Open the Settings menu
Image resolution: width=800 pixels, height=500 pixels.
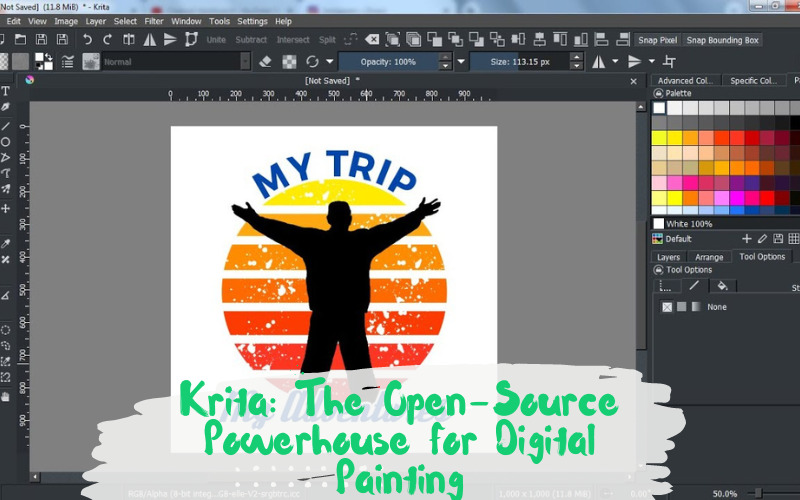[252, 21]
